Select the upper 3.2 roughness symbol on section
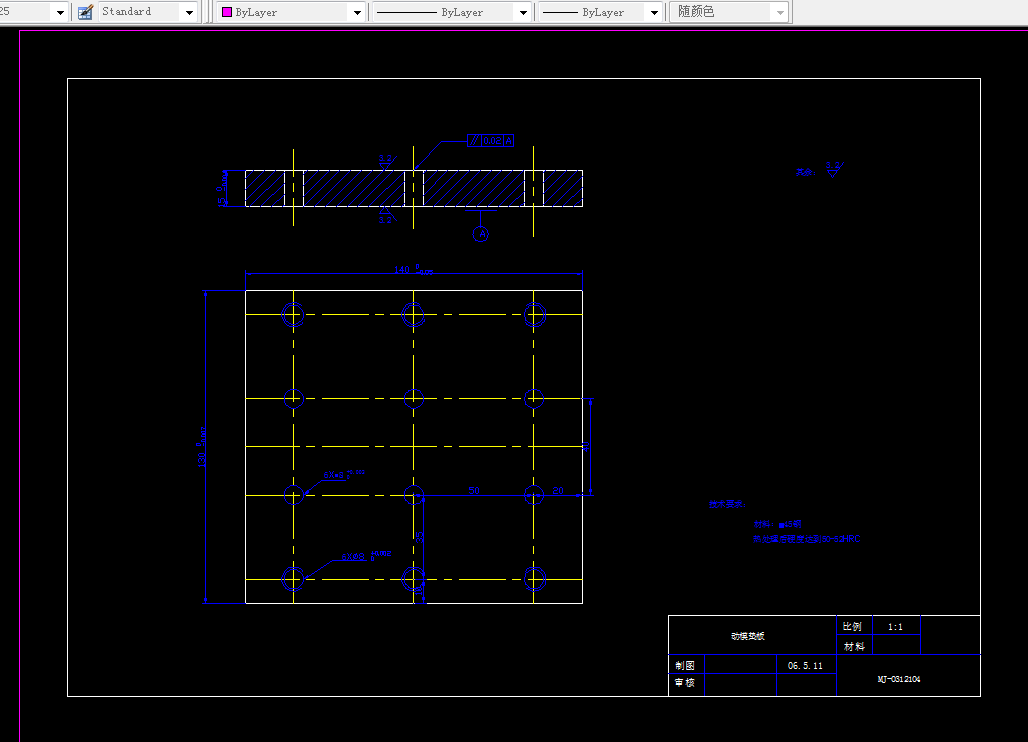The height and width of the screenshot is (742, 1028). [x=386, y=162]
